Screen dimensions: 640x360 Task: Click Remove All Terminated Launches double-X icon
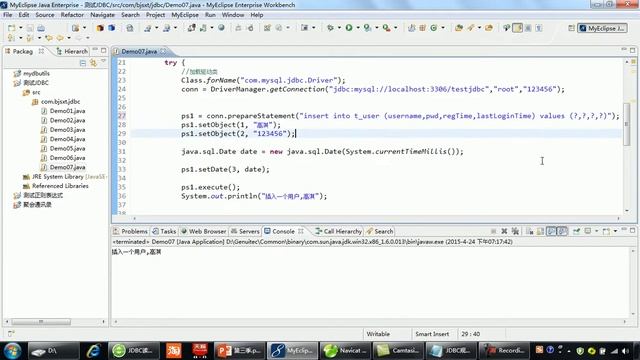click(515, 231)
